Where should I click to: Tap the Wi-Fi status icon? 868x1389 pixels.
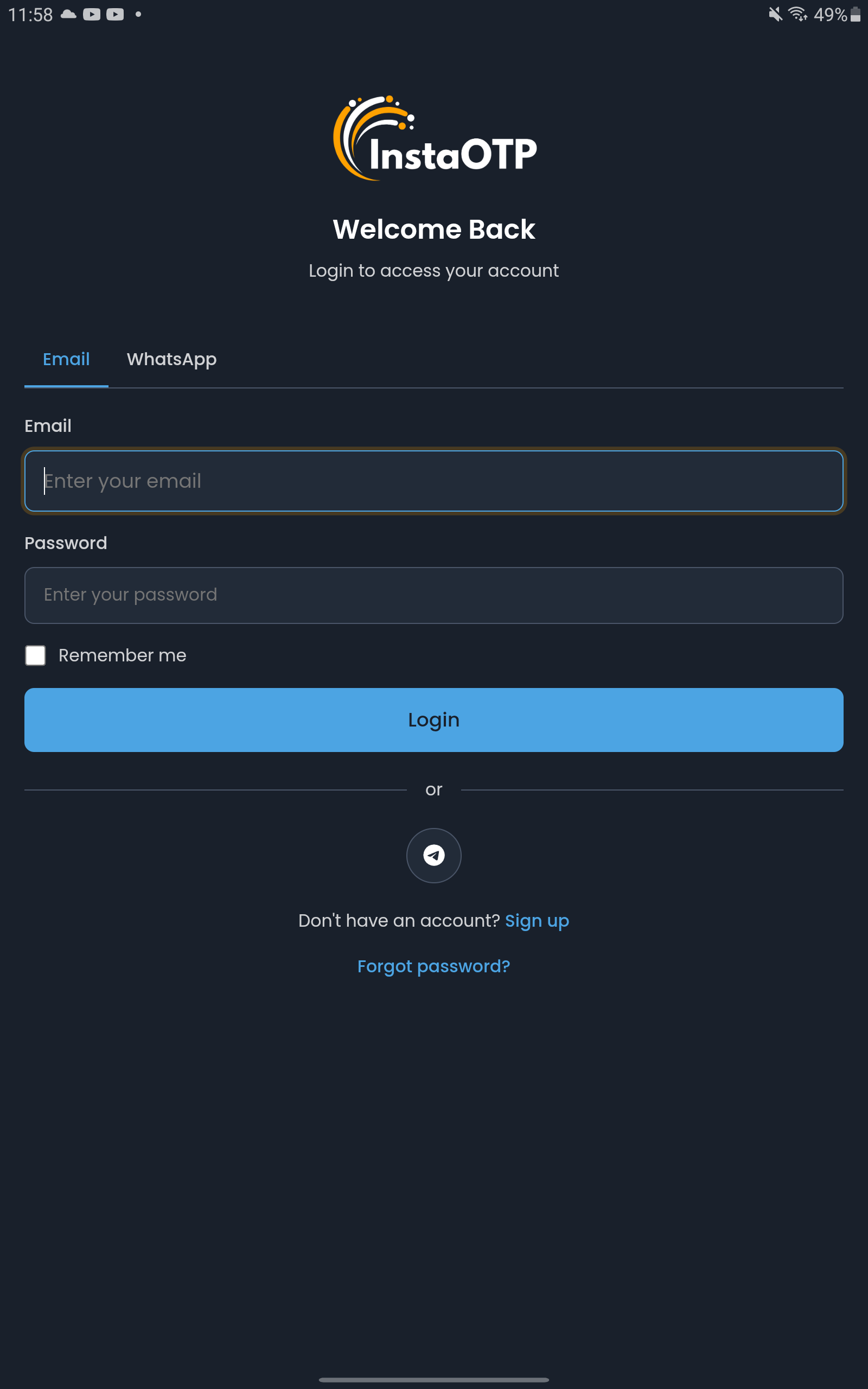797,14
